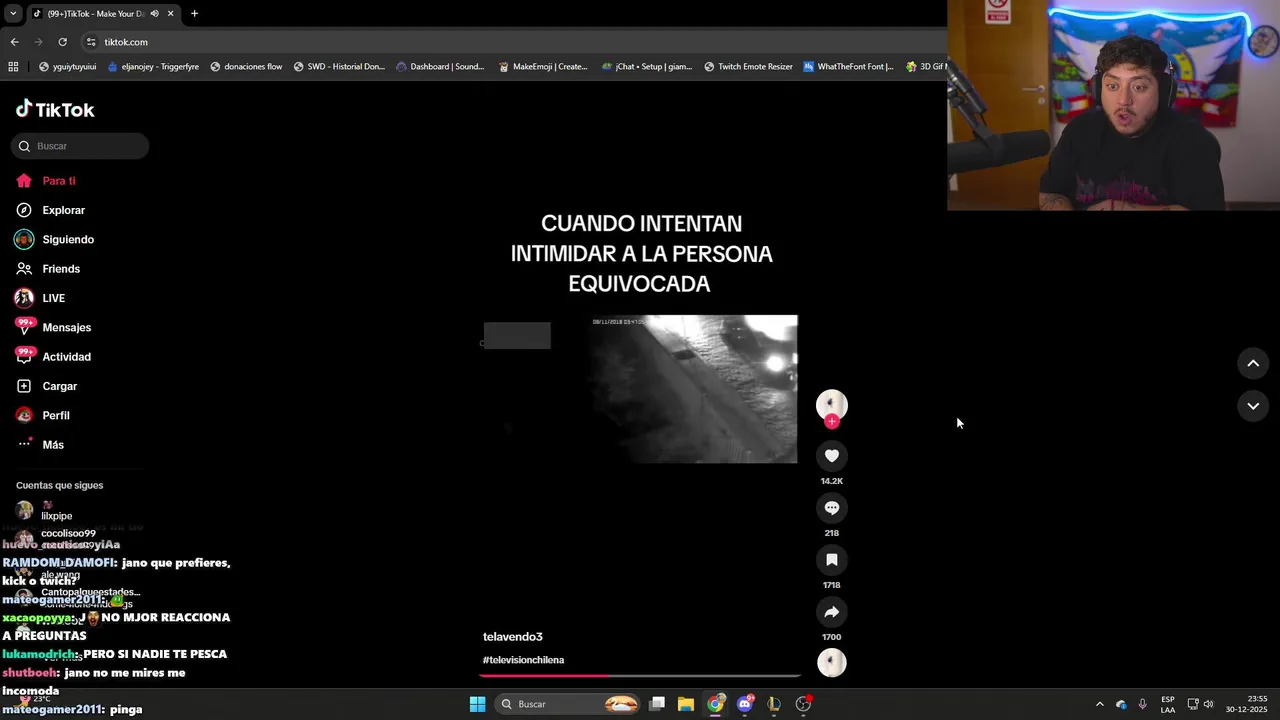Seek on the video progress bar
The width and height of the screenshot is (1280, 720).
pyautogui.click(x=640, y=676)
